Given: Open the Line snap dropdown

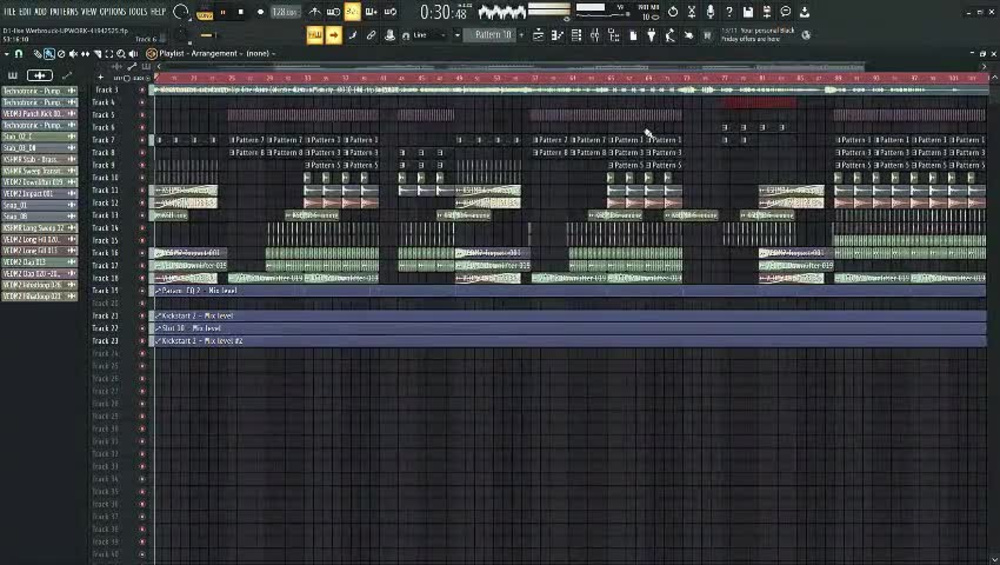Looking at the screenshot, I should click(x=430, y=35).
